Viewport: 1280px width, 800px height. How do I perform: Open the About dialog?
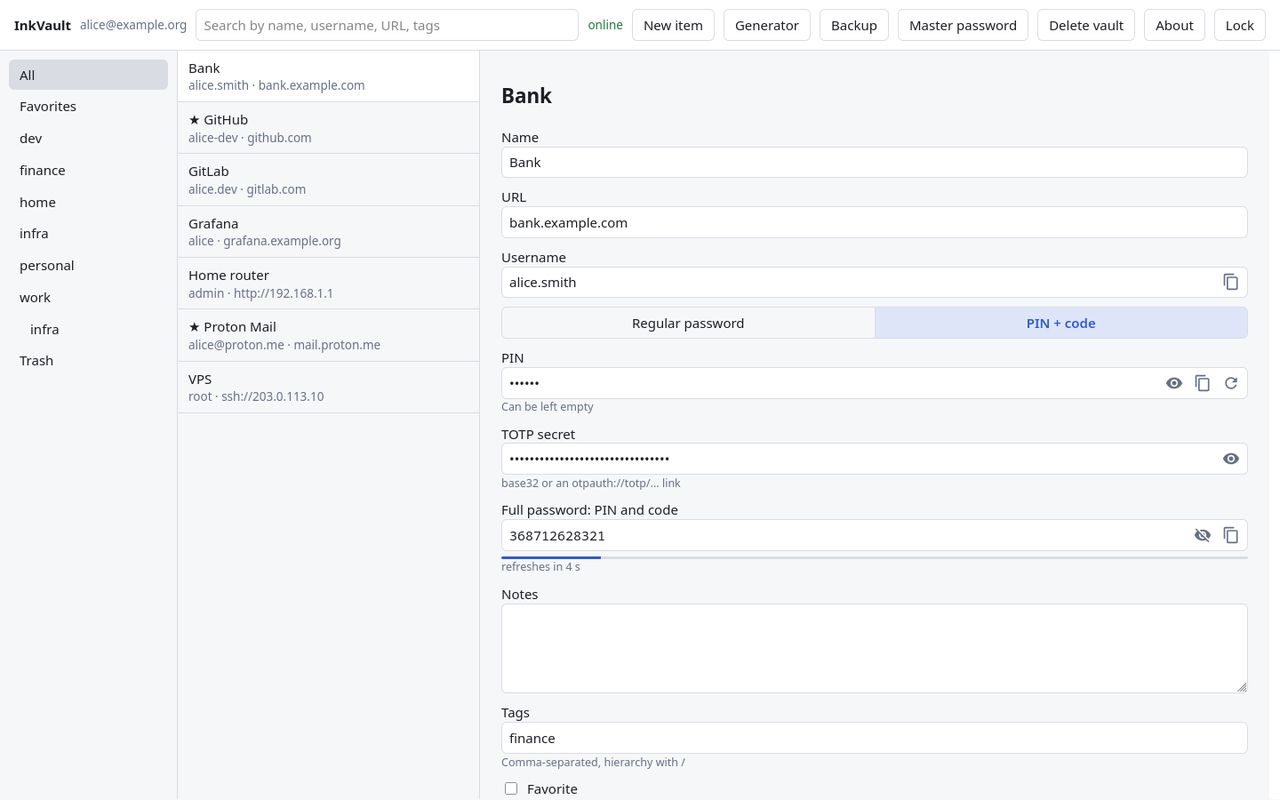(x=1174, y=25)
